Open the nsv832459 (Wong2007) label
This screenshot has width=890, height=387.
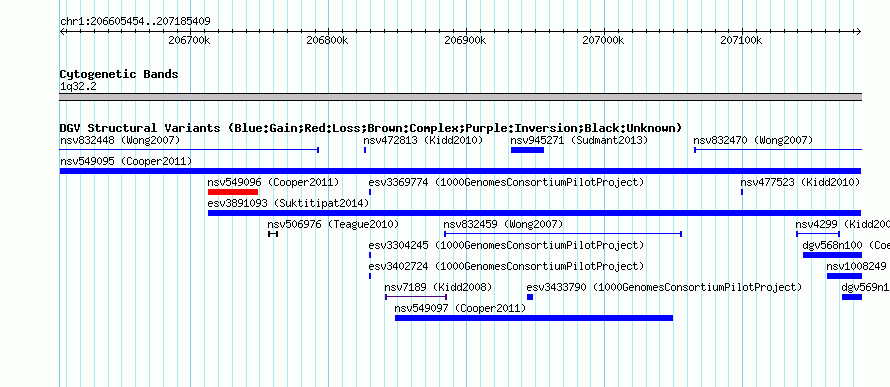pyautogui.click(x=503, y=224)
